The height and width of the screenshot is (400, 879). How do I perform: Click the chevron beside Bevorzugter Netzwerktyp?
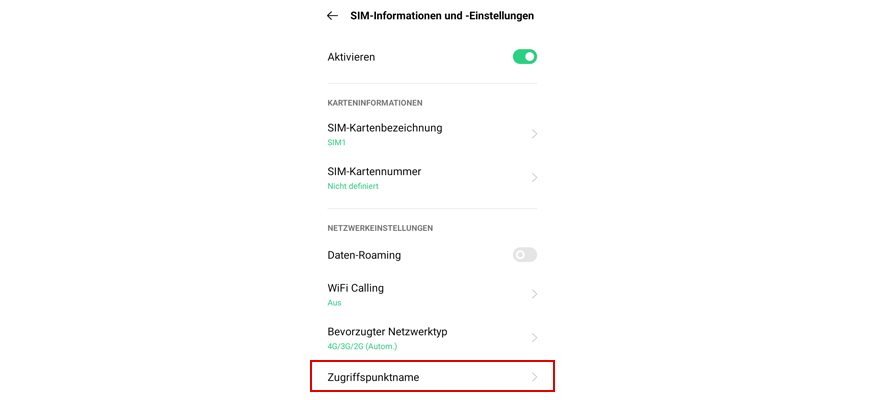click(x=535, y=338)
